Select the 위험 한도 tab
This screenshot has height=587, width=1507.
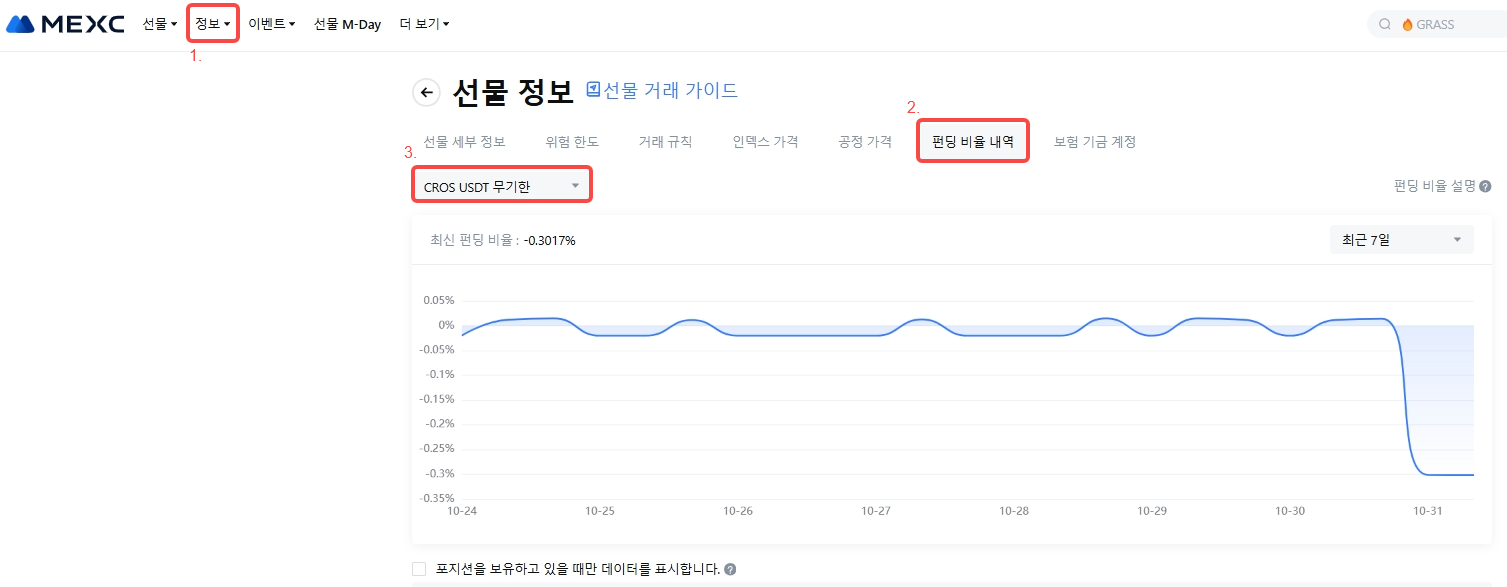coord(572,142)
